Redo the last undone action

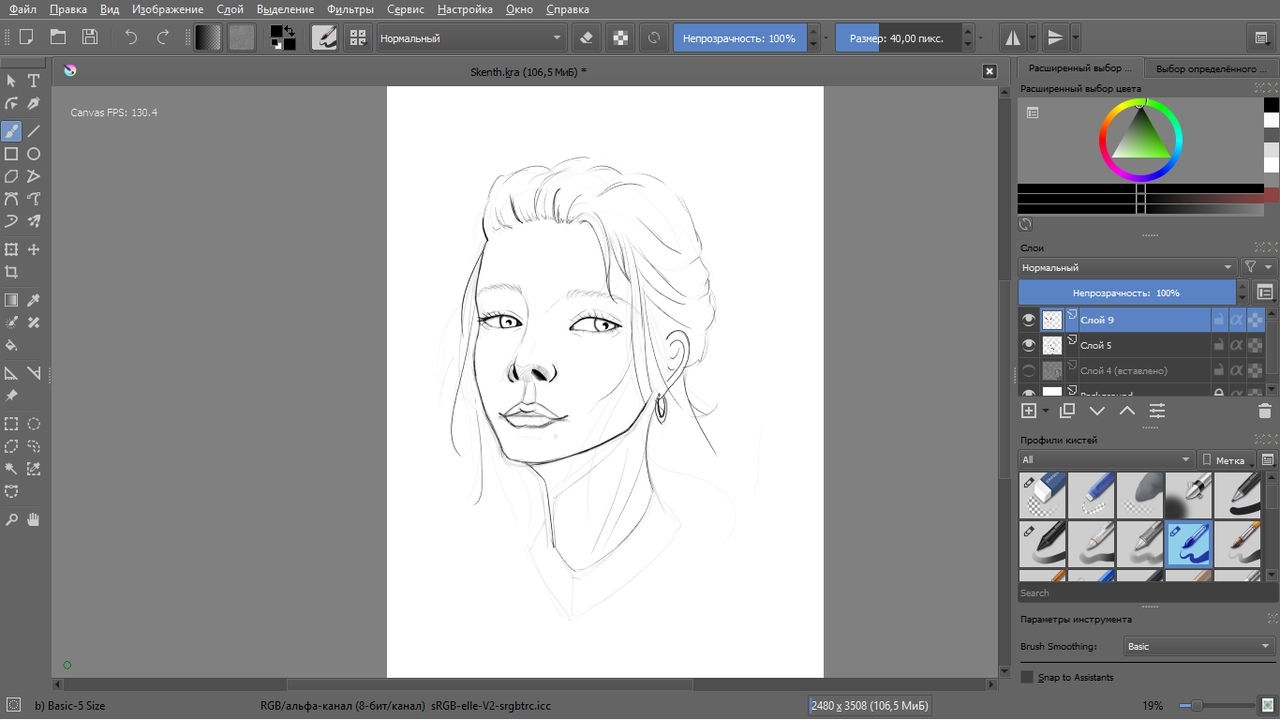pyautogui.click(x=163, y=38)
